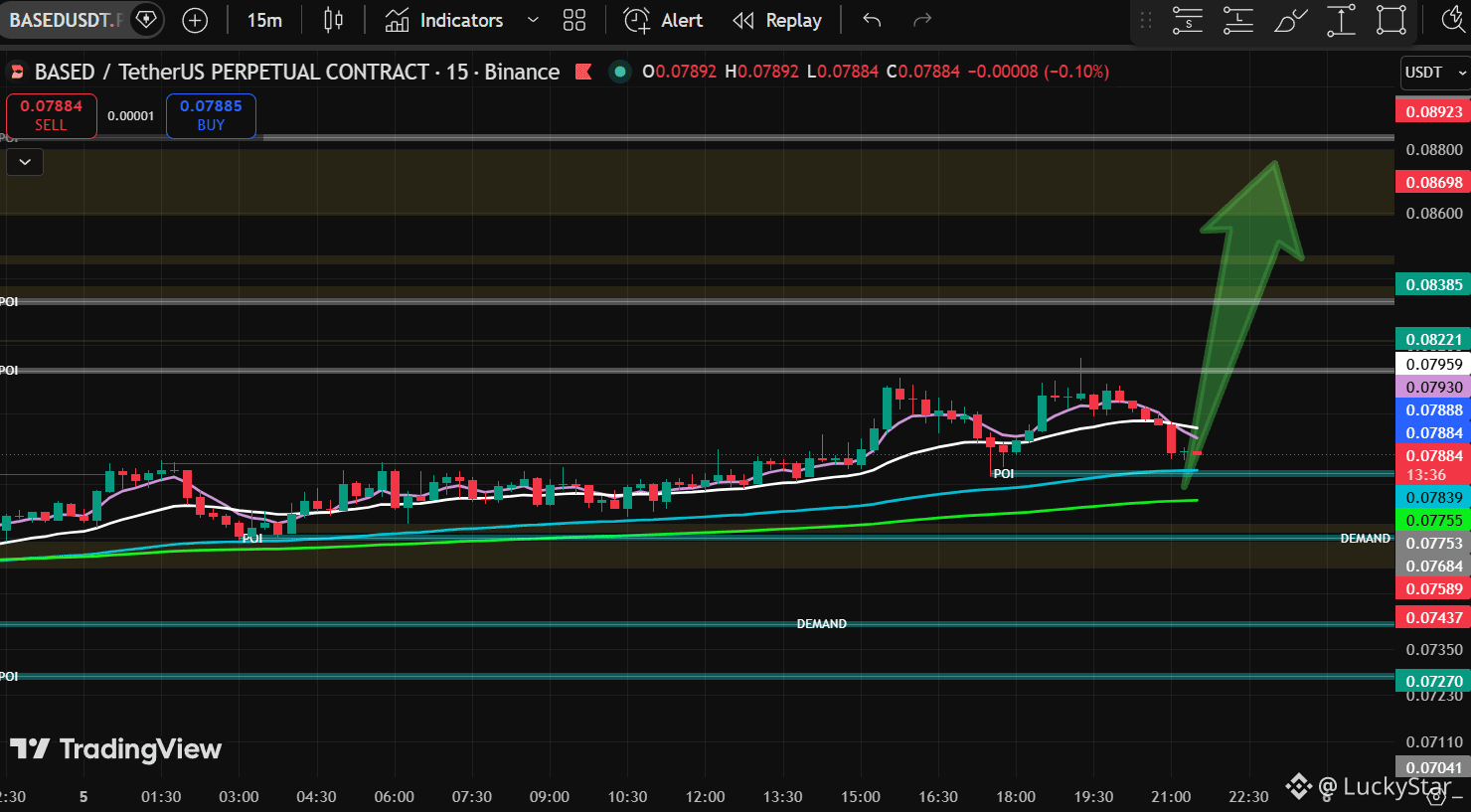Viewport: 1471px width, 812px height.
Task: Click the 0.08698 red price label
Action: point(1434,182)
